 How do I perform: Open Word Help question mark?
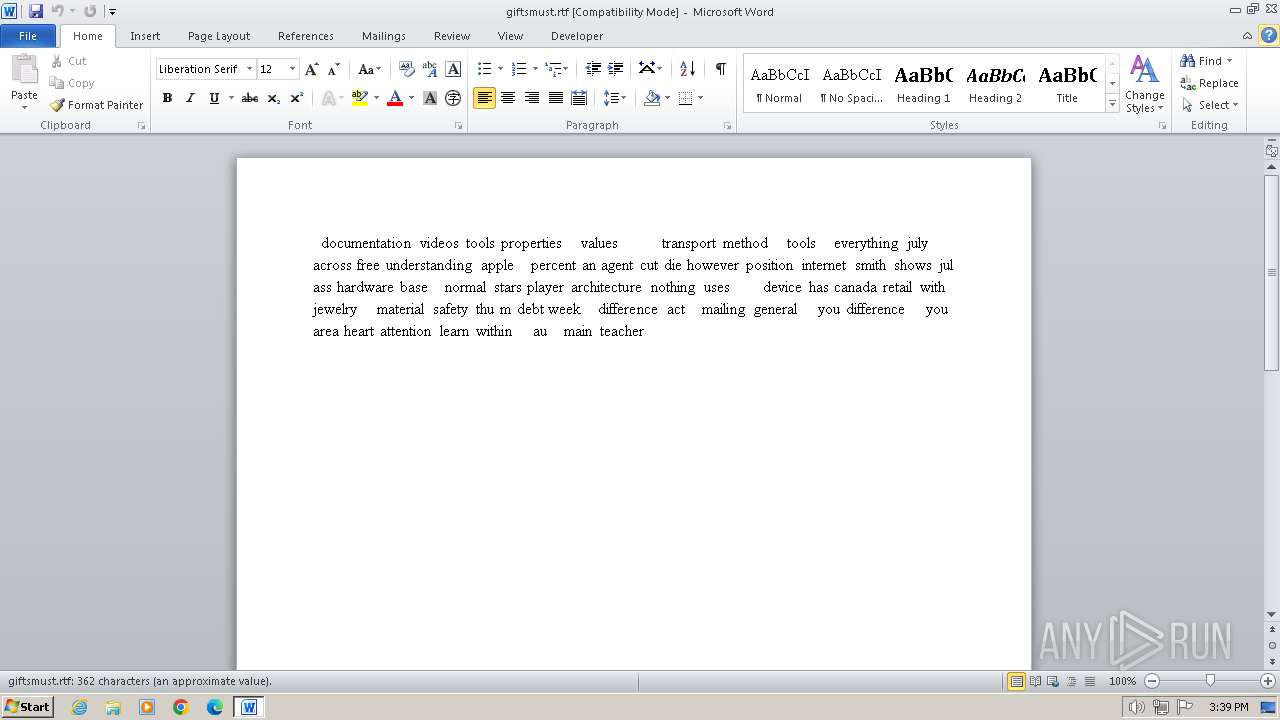1269,35
